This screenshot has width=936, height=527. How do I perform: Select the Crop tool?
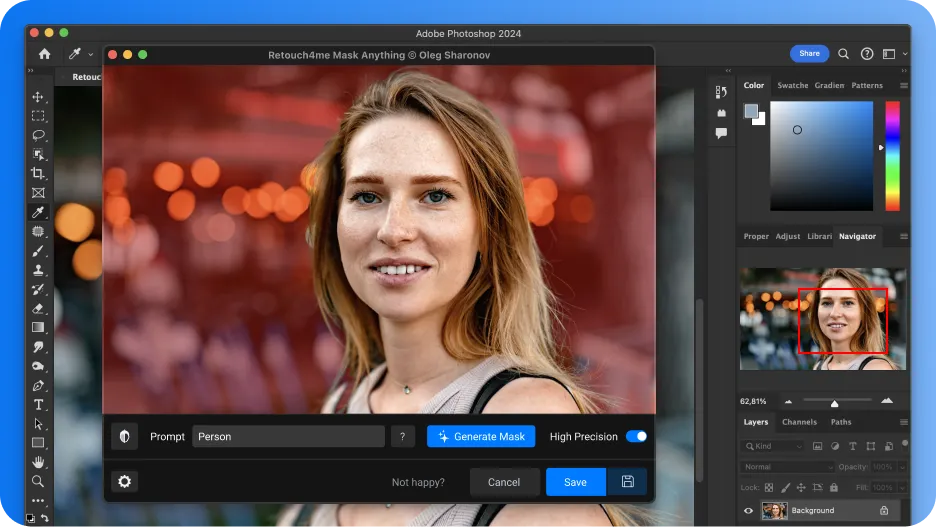point(38,173)
